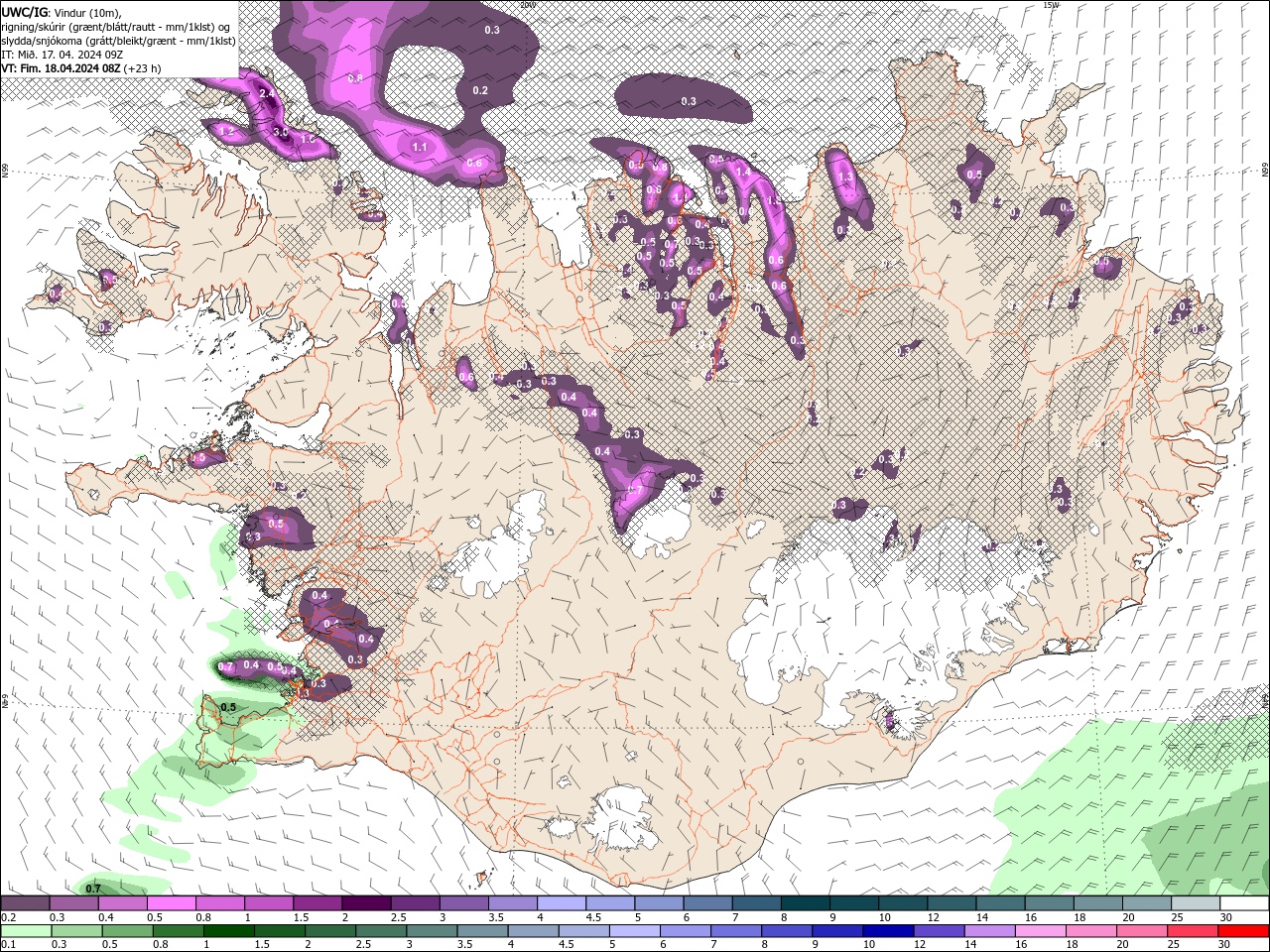
Task: Click the bright red swatch ending rain legend
Action: tap(1244, 931)
